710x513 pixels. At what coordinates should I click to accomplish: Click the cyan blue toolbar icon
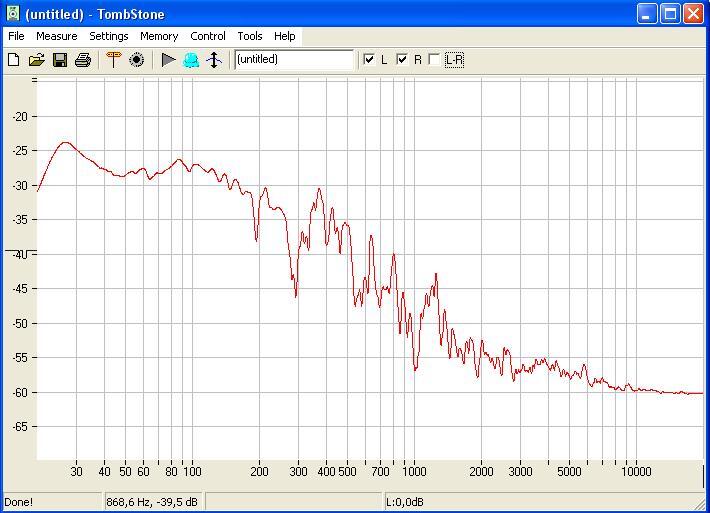pos(191,60)
